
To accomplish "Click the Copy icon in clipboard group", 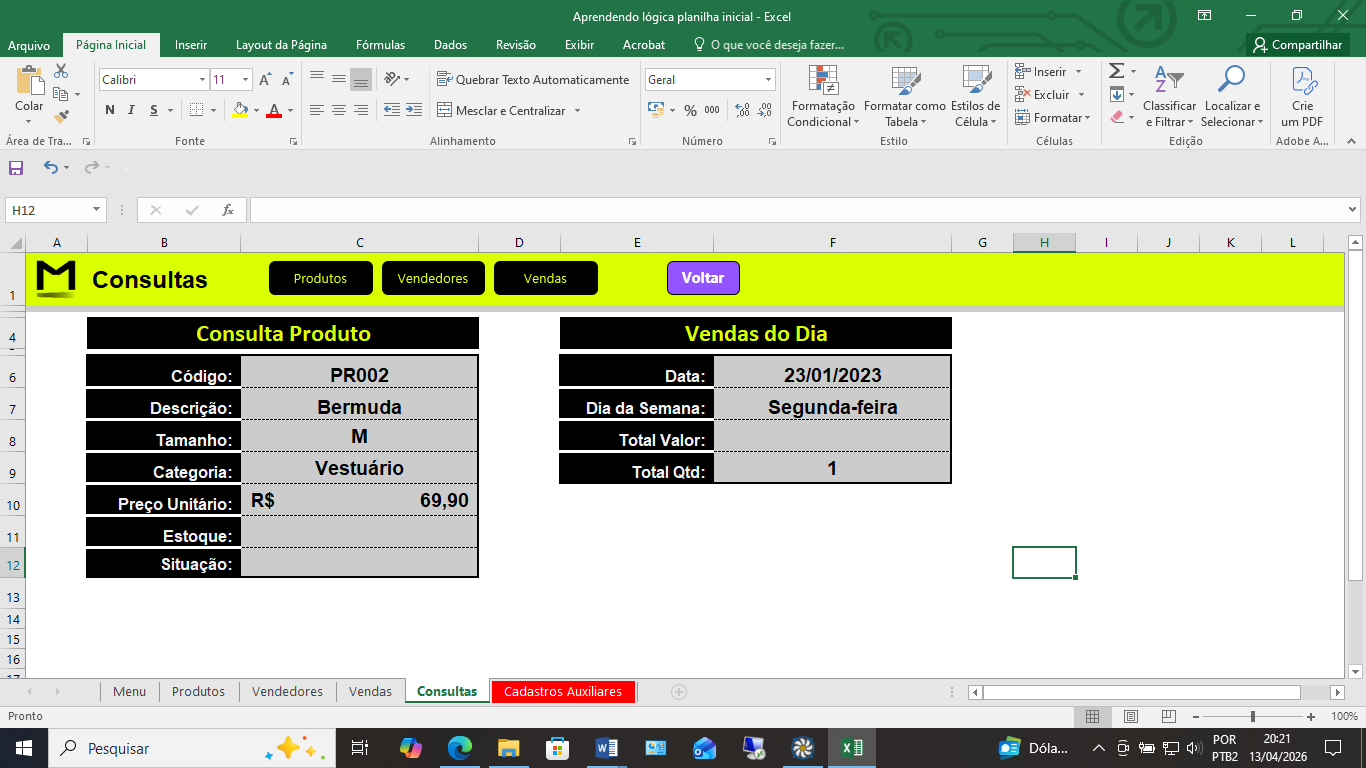I will (61, 94).
